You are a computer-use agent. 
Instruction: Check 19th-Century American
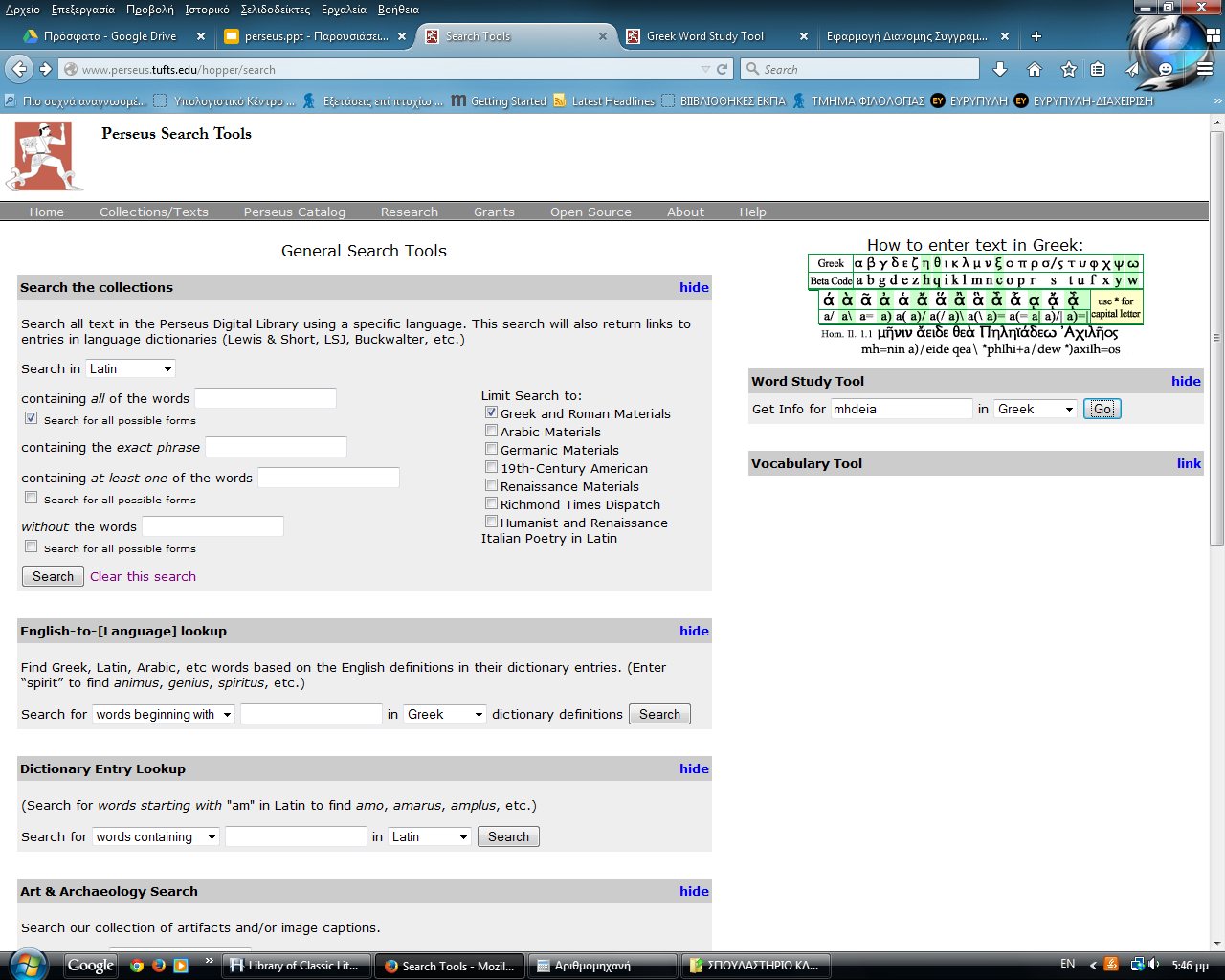point(491,467)
